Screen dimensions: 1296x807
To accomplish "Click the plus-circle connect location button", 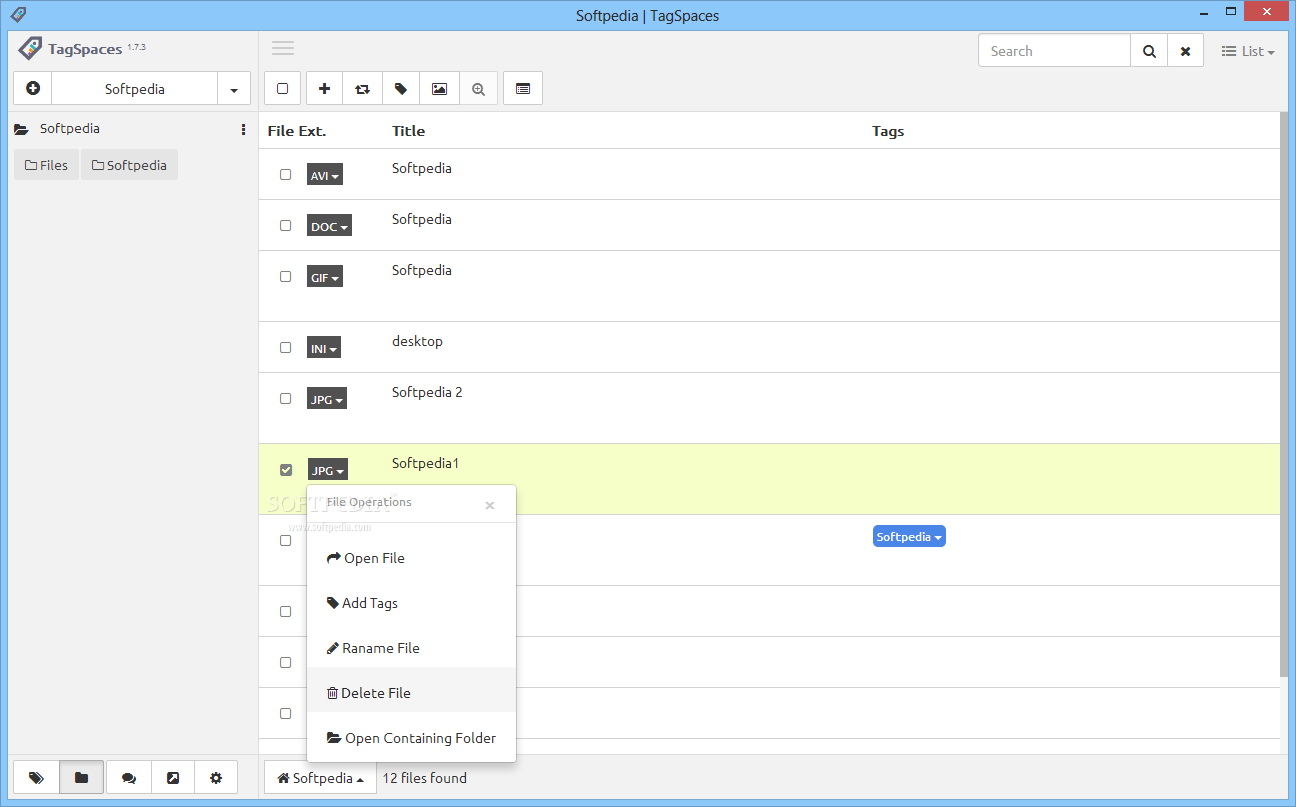I will coord(33,89).
